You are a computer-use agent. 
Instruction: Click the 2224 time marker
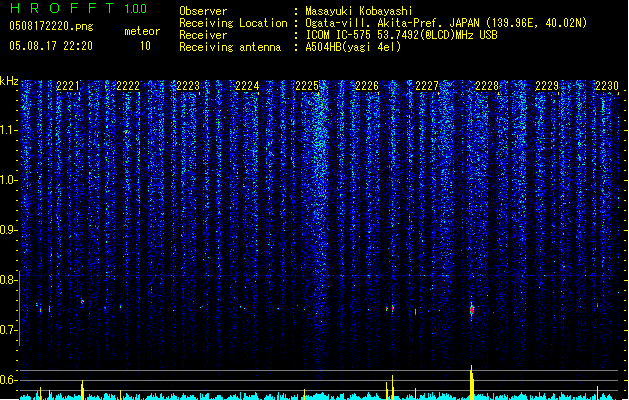pos(247,85)
